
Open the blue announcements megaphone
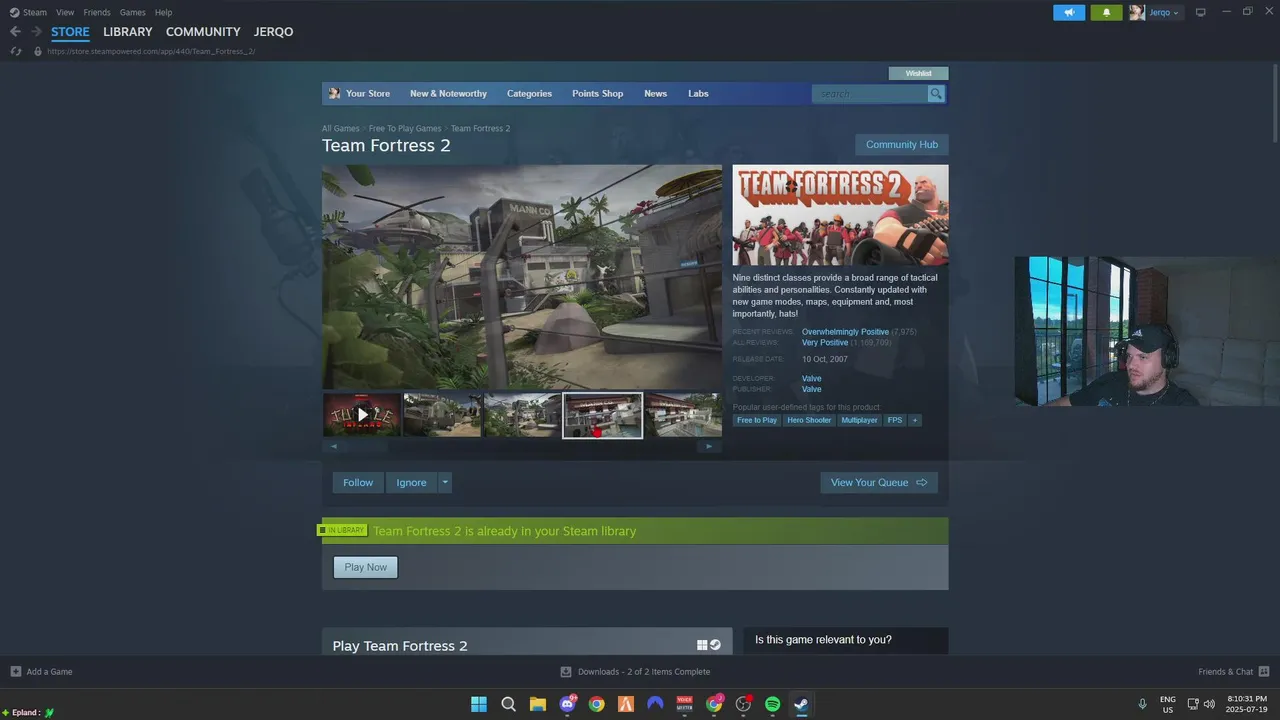pyautogui.click(x=1069, y=12)
